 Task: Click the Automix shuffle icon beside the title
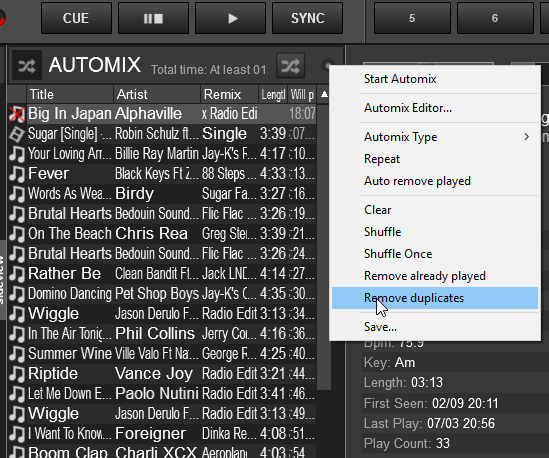tap(27, 65)
